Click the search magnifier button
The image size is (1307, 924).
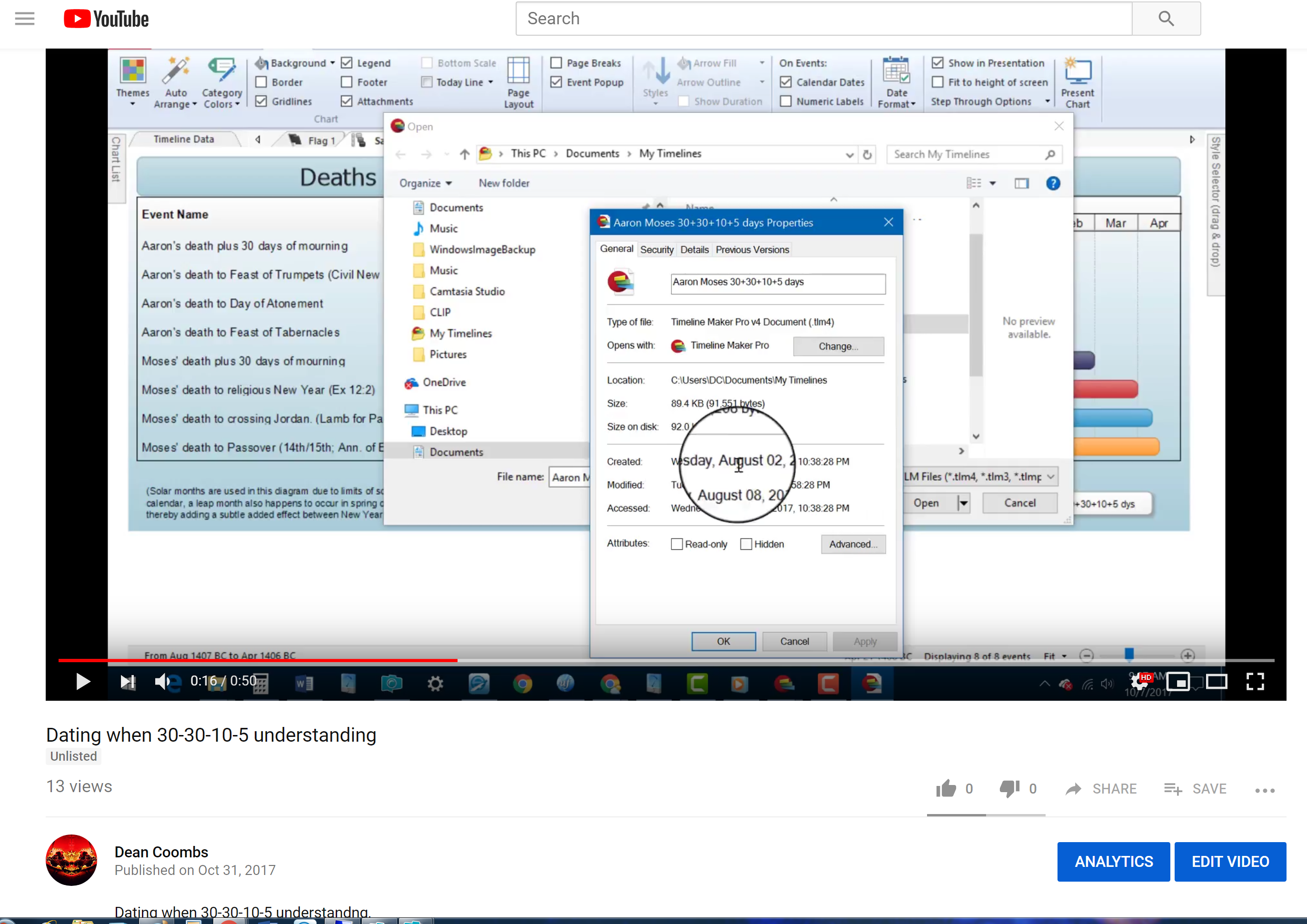pyautogui.click(x=1166, y=19)
